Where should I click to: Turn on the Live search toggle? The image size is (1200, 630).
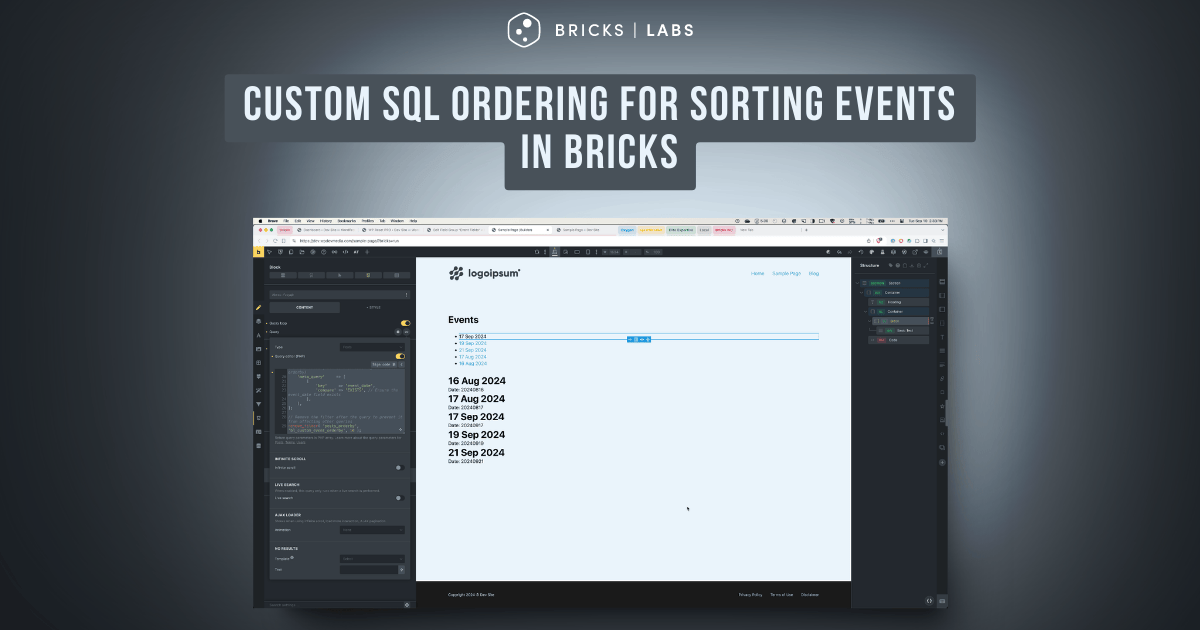400,497
